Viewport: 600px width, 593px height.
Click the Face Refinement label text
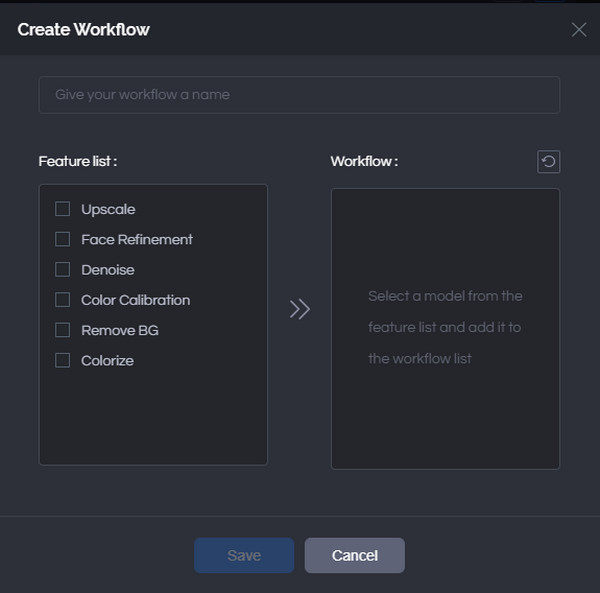click(137, 239)
